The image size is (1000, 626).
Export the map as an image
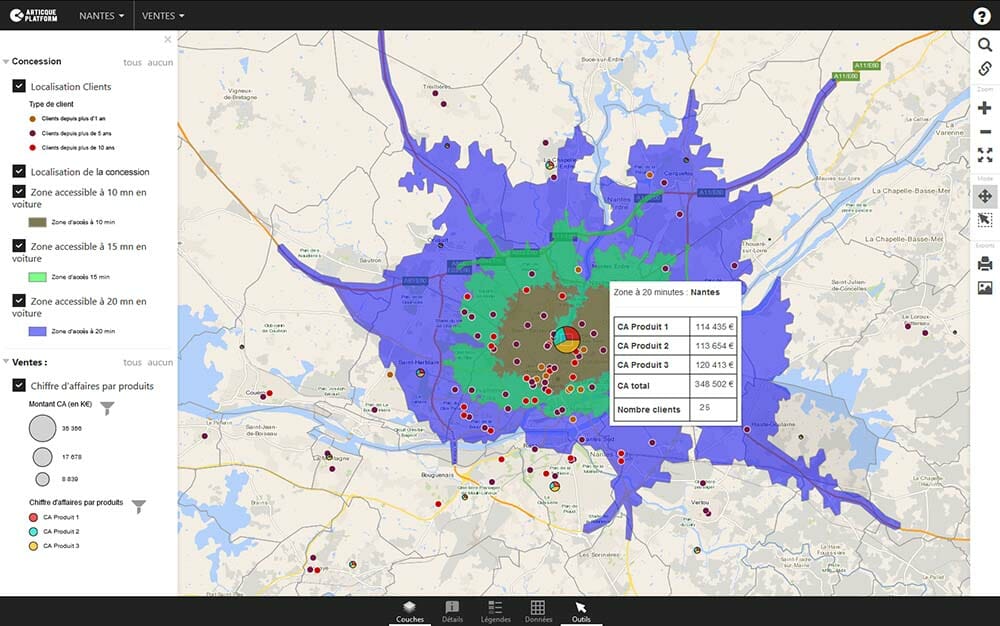point(985,288)
